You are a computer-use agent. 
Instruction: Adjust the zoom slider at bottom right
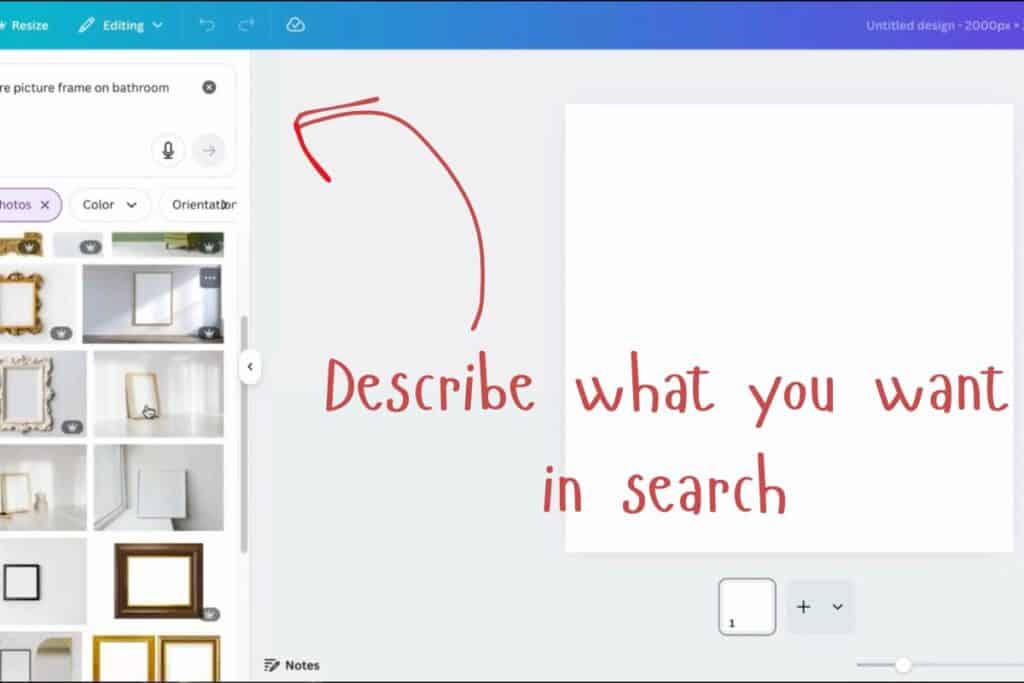[x=903, y=663]
